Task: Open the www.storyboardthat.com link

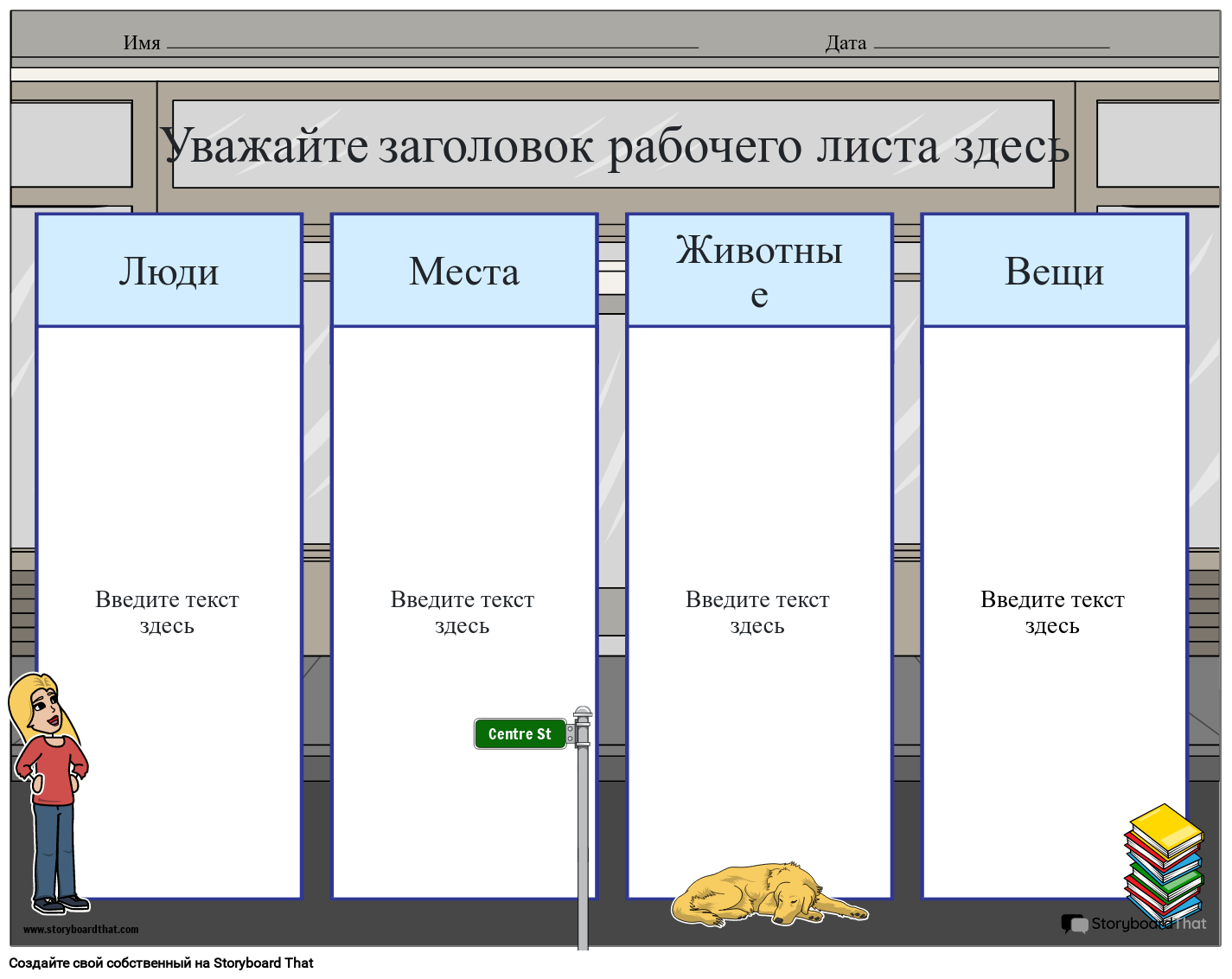Action: pos(80,930)
